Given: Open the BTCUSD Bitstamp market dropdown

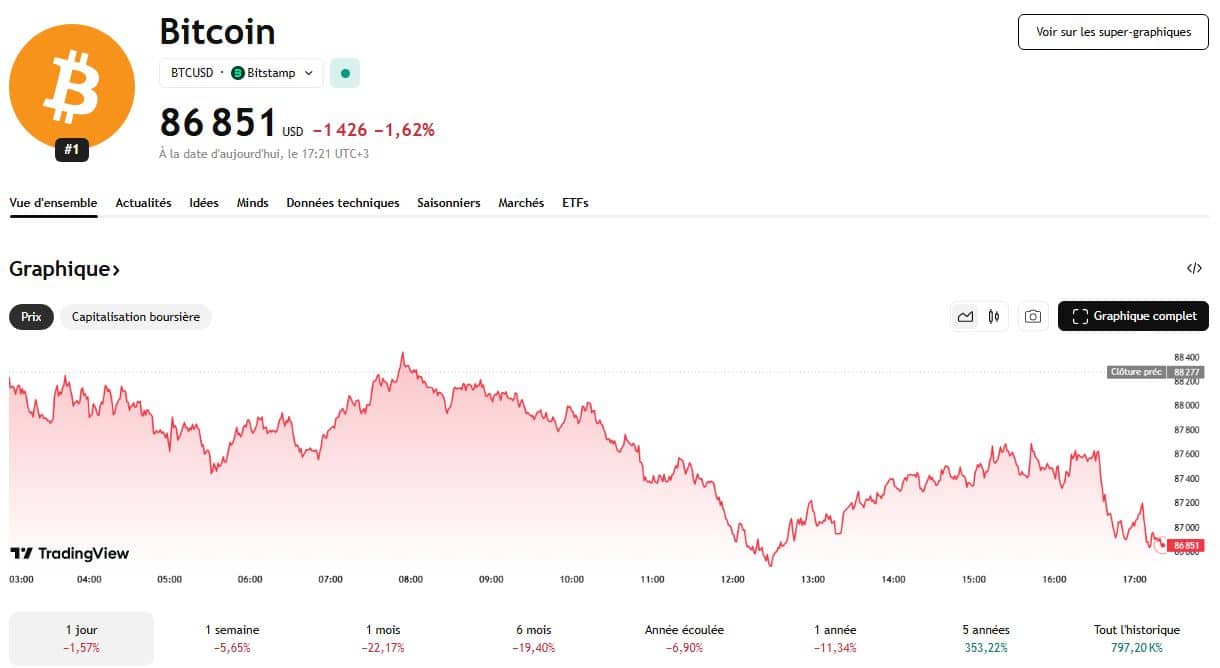Looking at the screenshot, I should click(240, 72).
